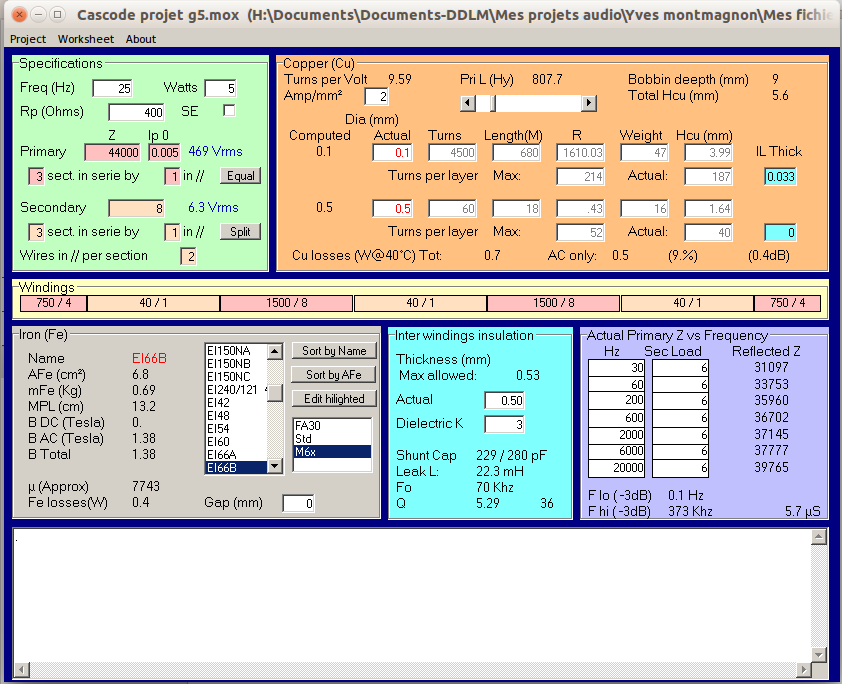This screenshot has height=684, width=842.
Task: Toggle the SE checkbox
Action: (229, 111)
